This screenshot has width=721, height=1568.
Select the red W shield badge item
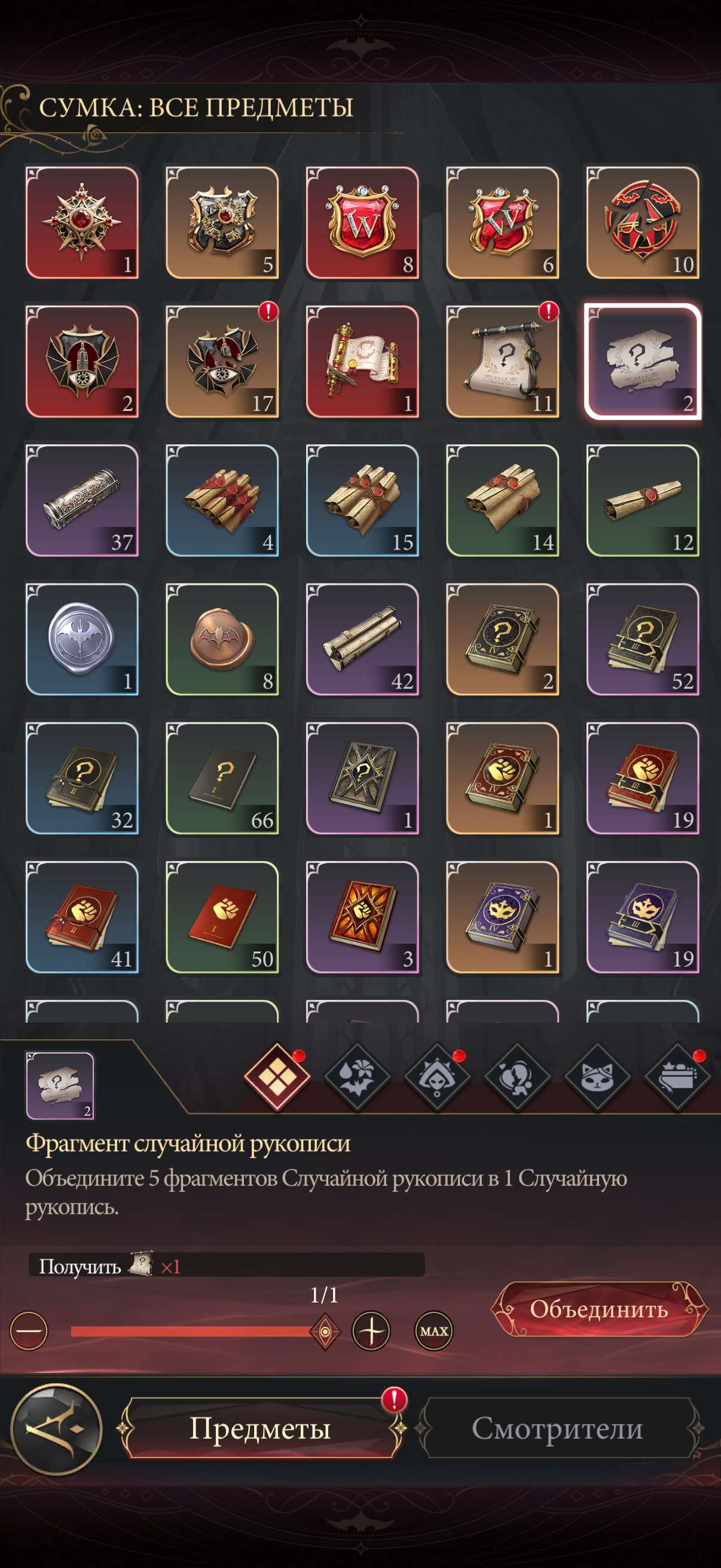(363, 223)
